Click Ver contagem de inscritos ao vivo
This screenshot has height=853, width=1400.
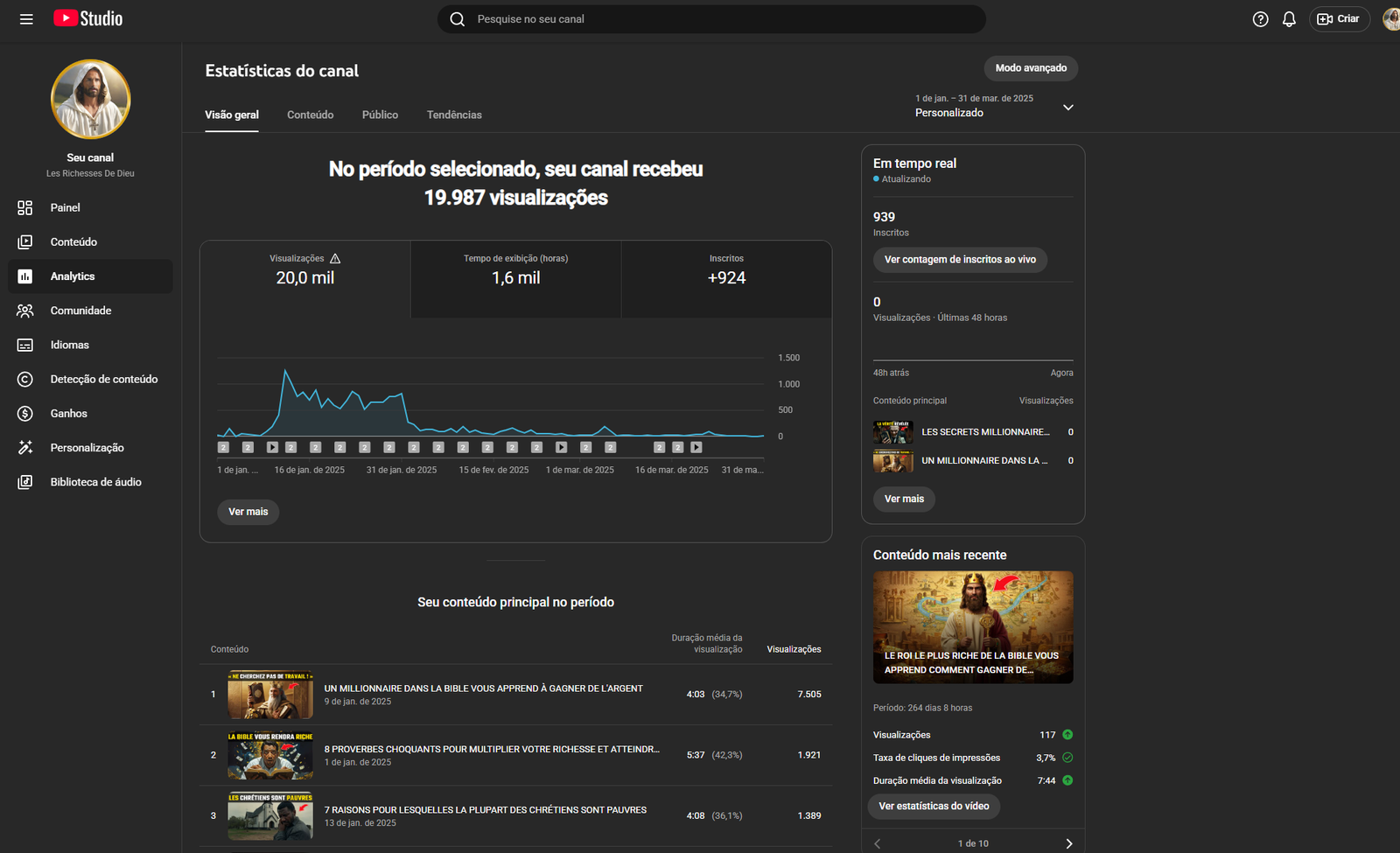(x=960, y=260)
